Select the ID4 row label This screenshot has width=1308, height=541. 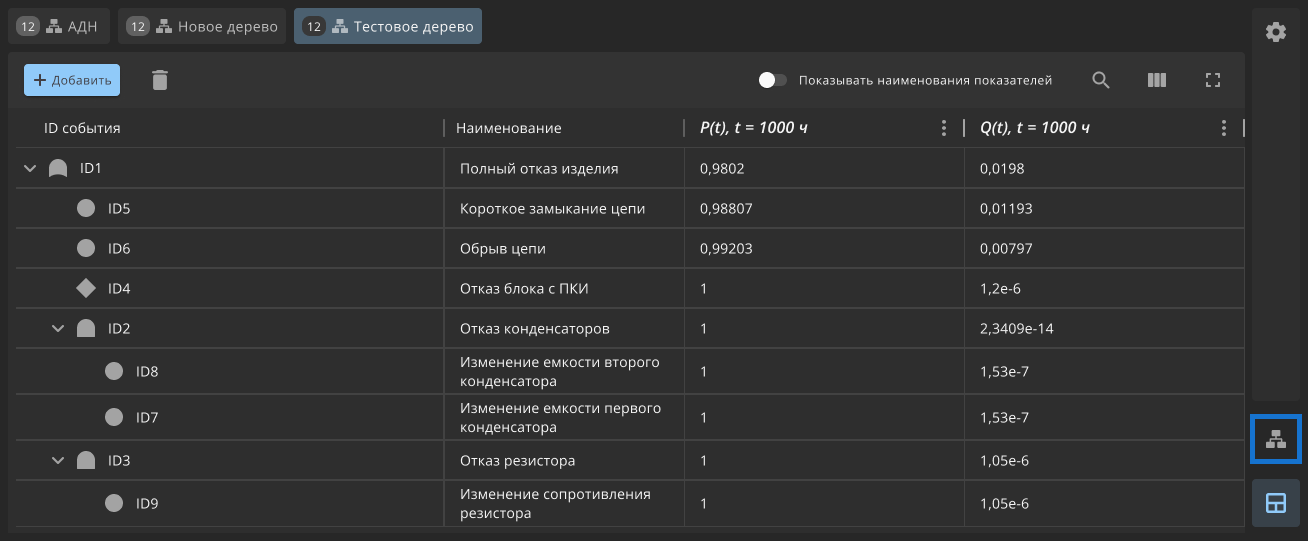coord(119,288)
